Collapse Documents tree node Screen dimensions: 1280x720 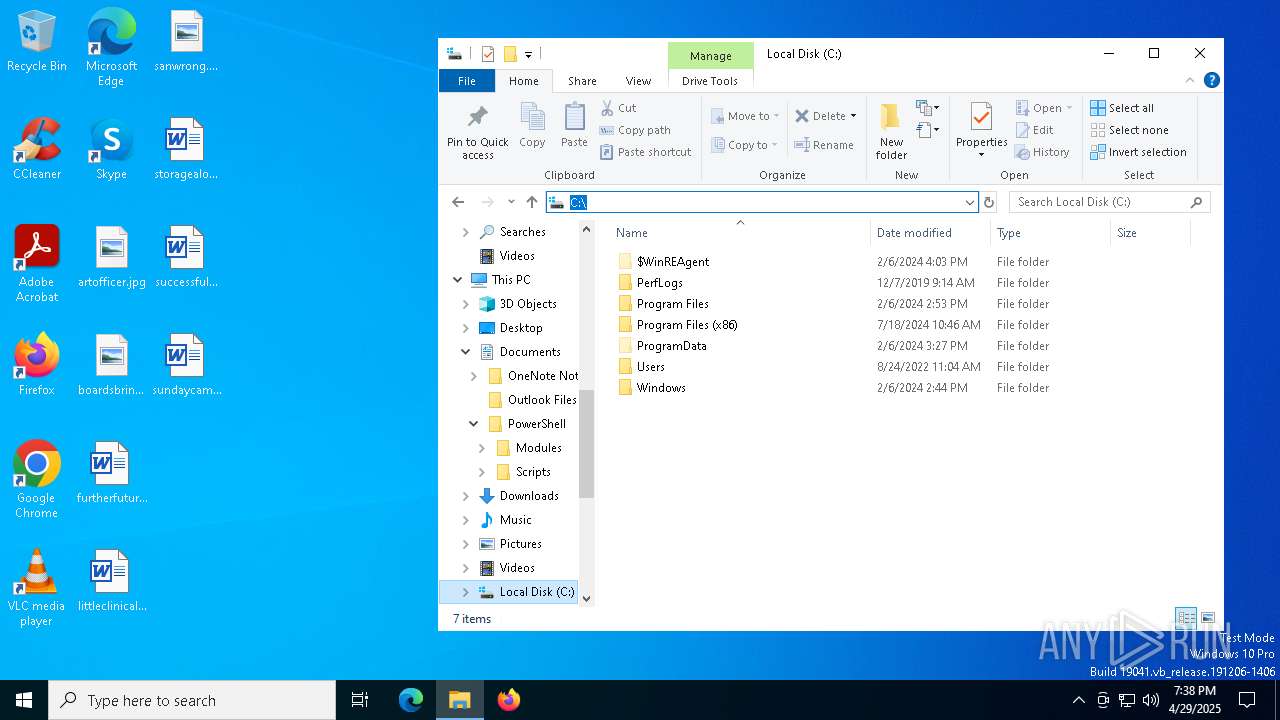point(466,352)
